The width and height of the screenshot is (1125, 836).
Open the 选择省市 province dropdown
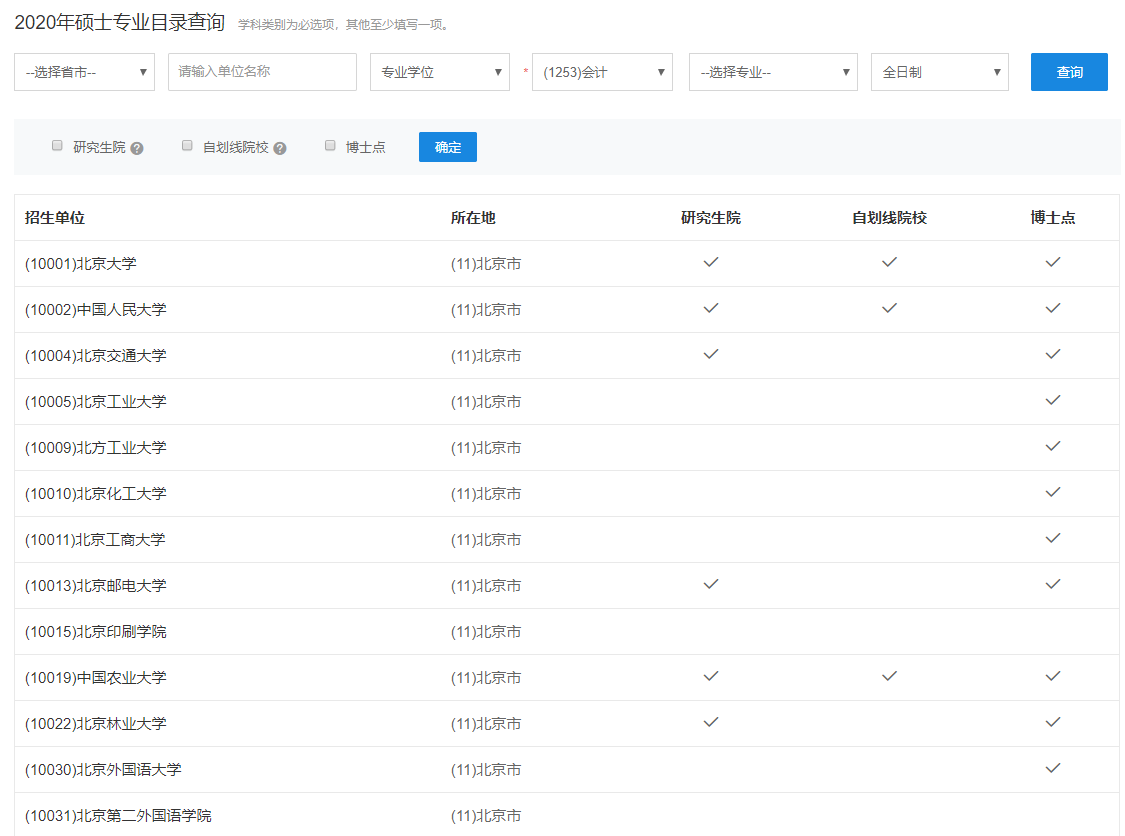coord(84,72)
